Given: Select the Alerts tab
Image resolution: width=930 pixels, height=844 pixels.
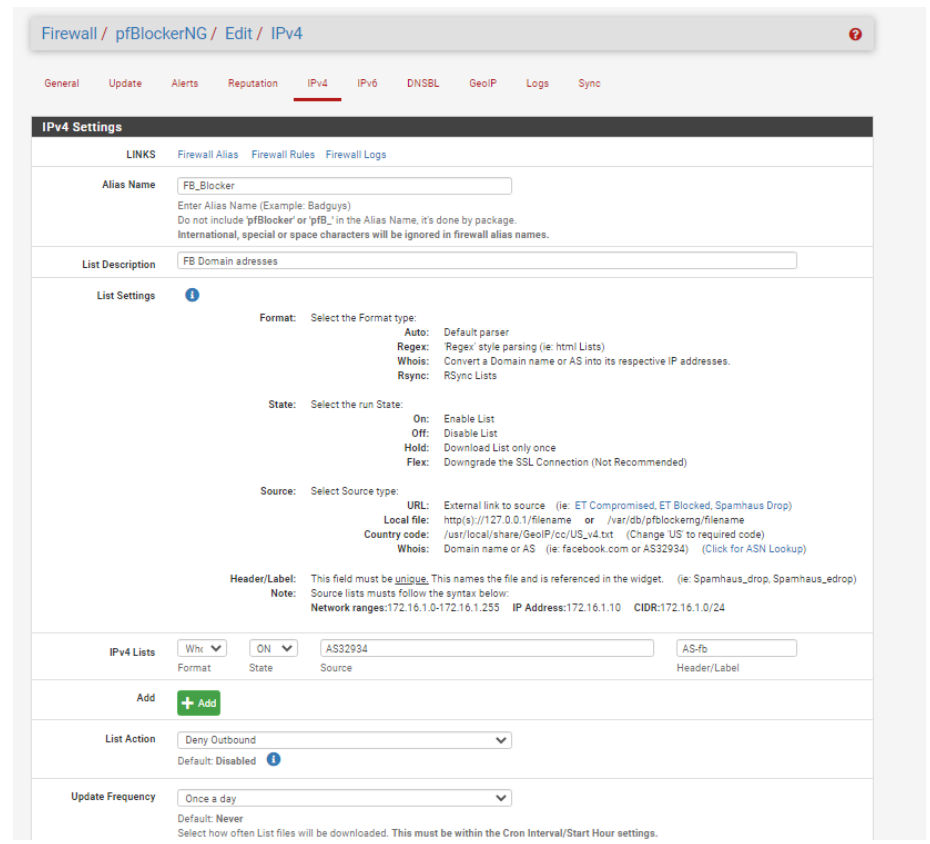Looking at the screenshot, I should point(185,84).
